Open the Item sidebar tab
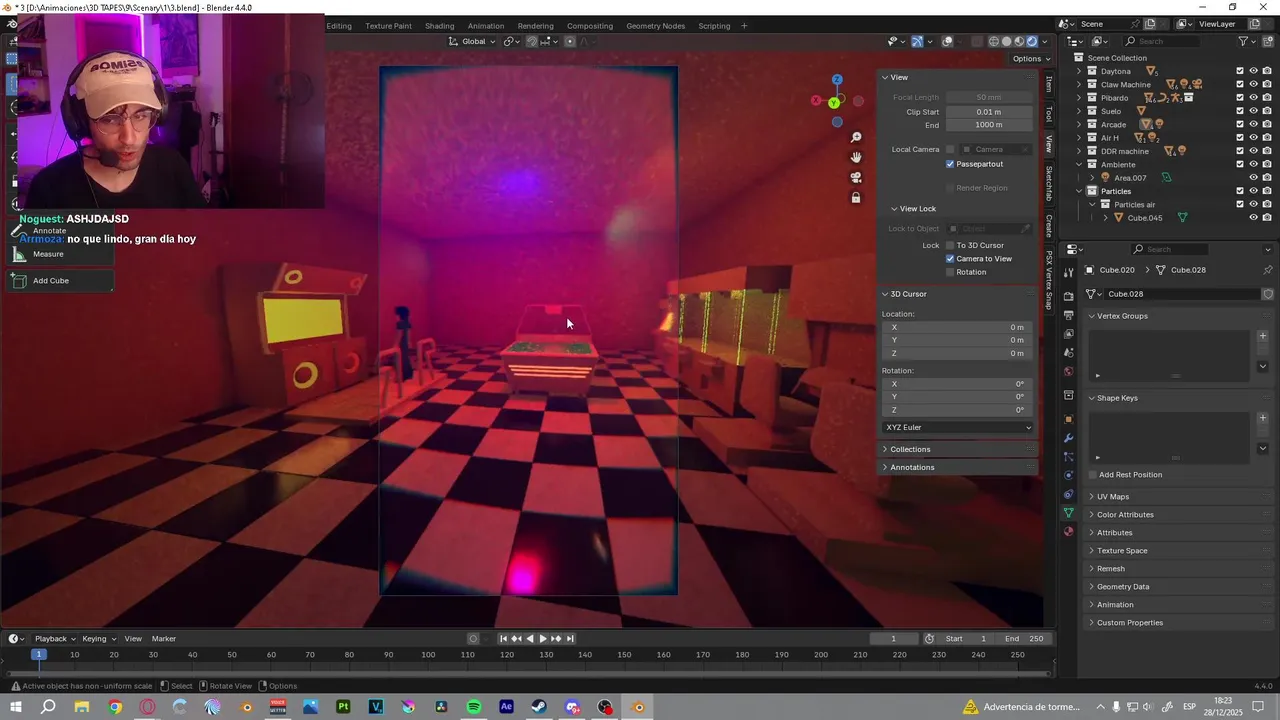 click(x=1049, y=85)
